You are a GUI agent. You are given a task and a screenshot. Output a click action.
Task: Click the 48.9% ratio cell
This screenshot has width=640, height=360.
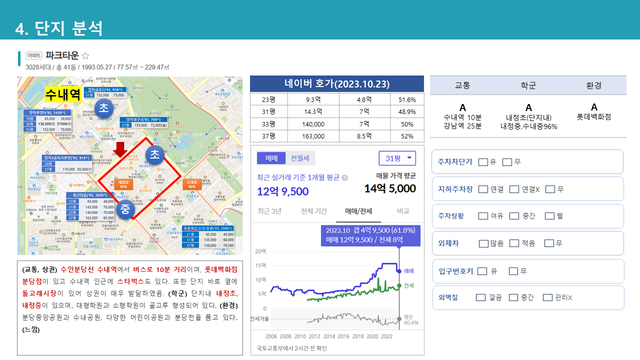tap(407, 112)
